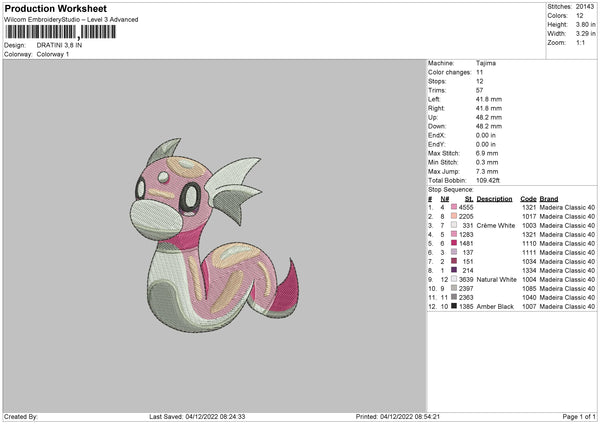Select the Color changes label
The height and width of the screenshot is (424, 600).
(x=450, y=72)
